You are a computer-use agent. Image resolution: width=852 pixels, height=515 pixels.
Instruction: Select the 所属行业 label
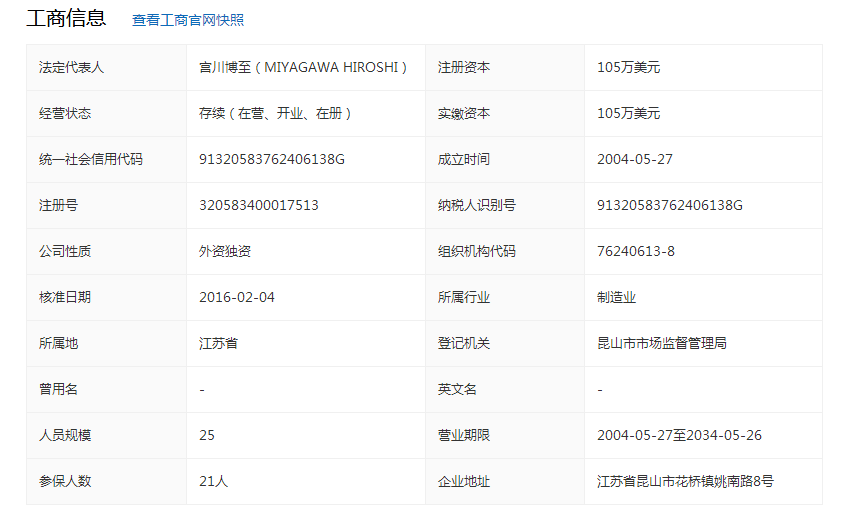tap(464, 297)
